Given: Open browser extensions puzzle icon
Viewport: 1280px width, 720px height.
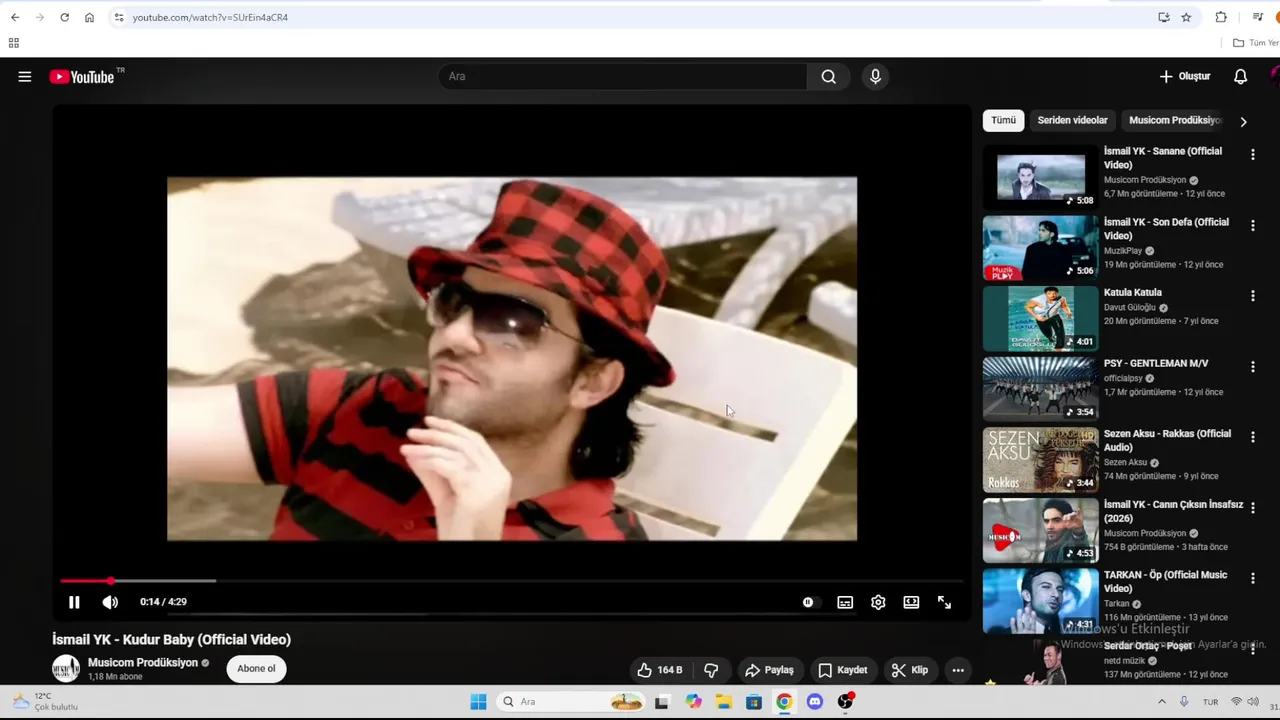Looking at the screenshot, I should pos(1221,17).
